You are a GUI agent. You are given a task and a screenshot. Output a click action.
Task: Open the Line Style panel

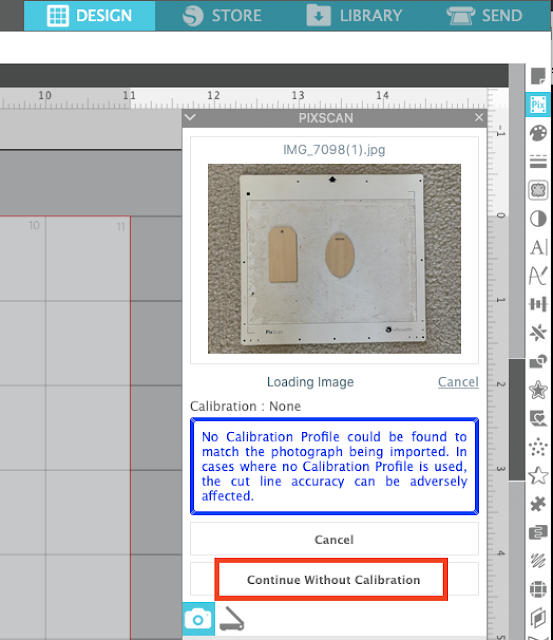tap(538, 161)
